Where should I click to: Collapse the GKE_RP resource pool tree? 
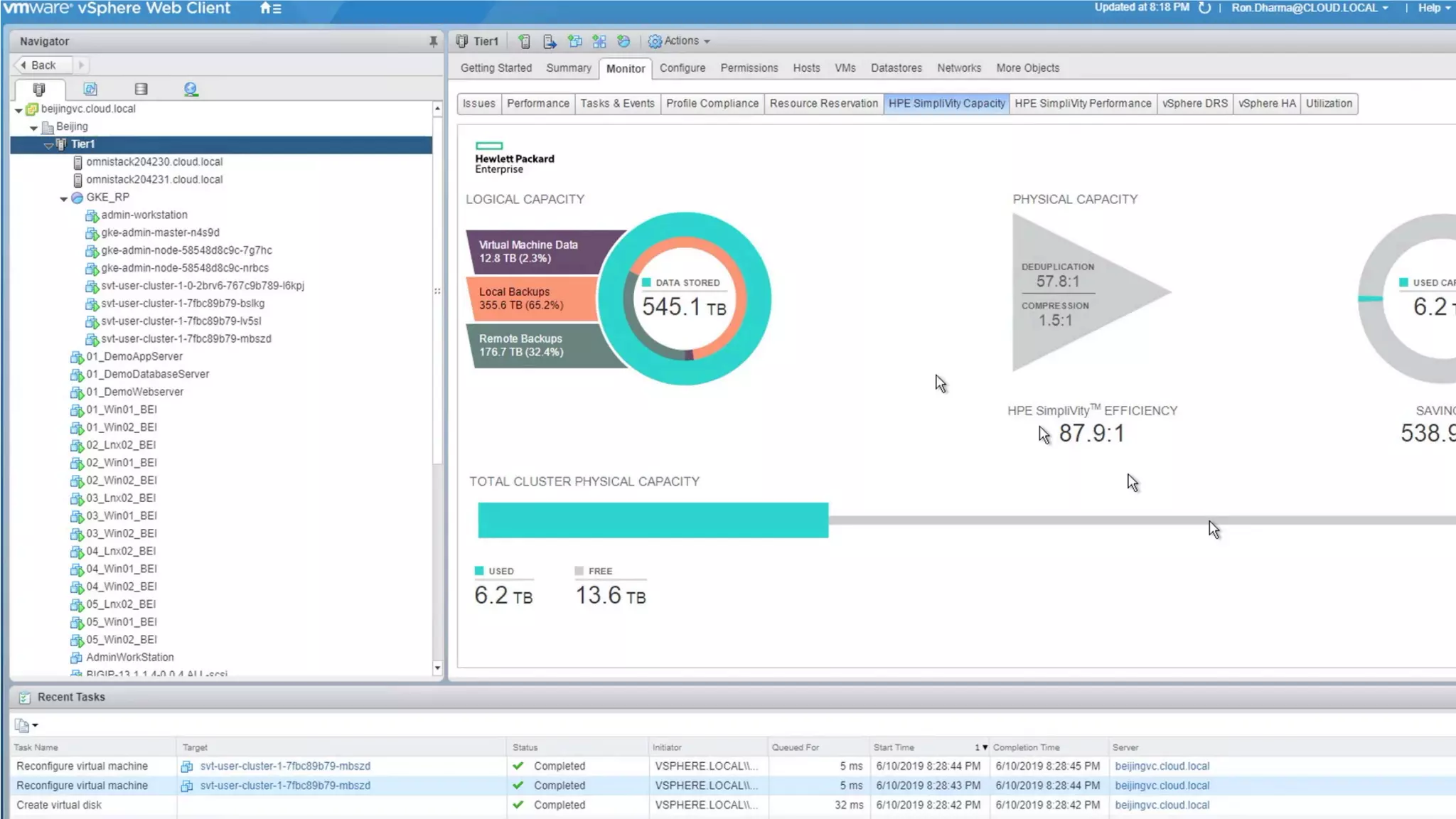pos(64,198)
